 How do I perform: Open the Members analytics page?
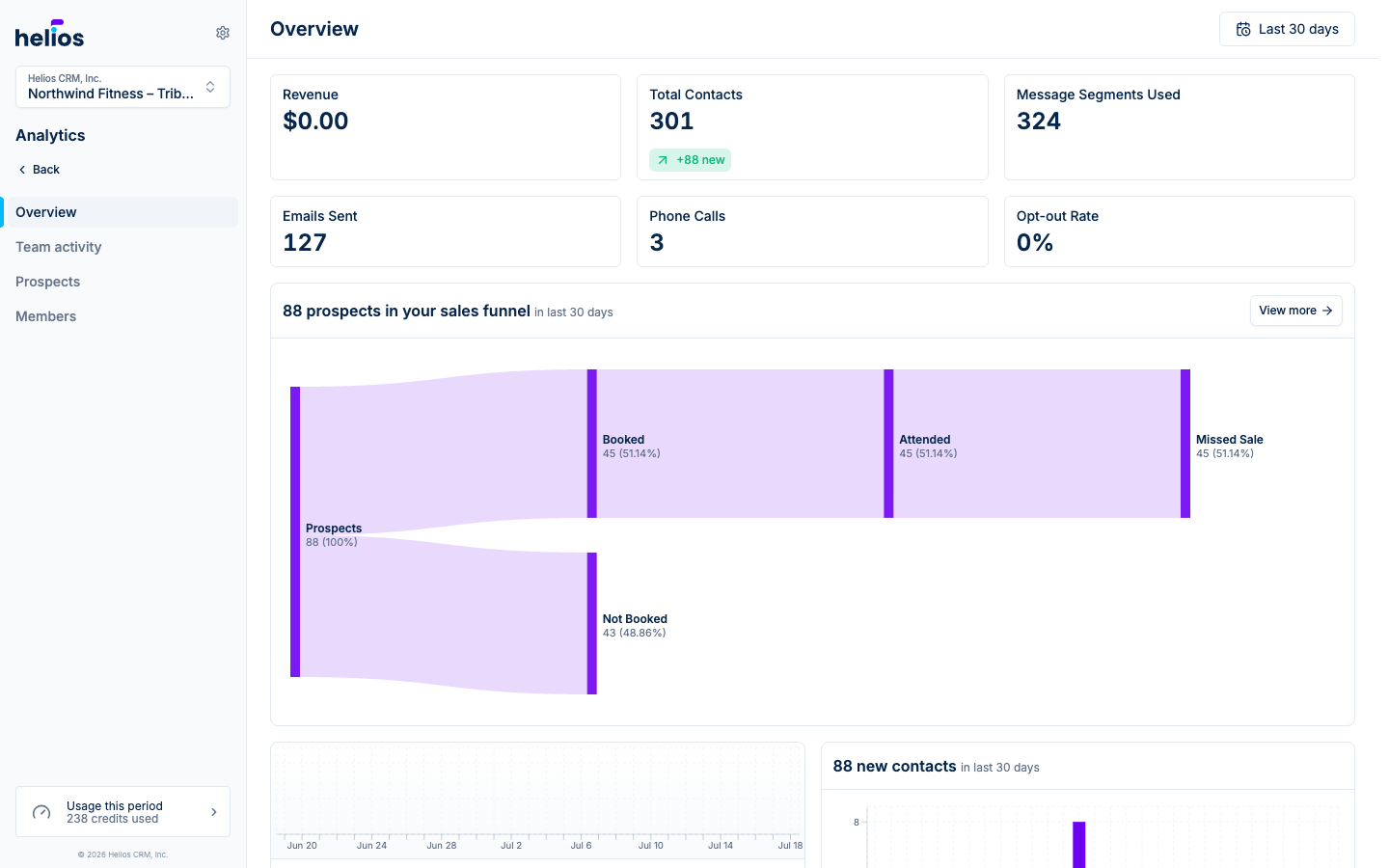(x=46, y=316)
